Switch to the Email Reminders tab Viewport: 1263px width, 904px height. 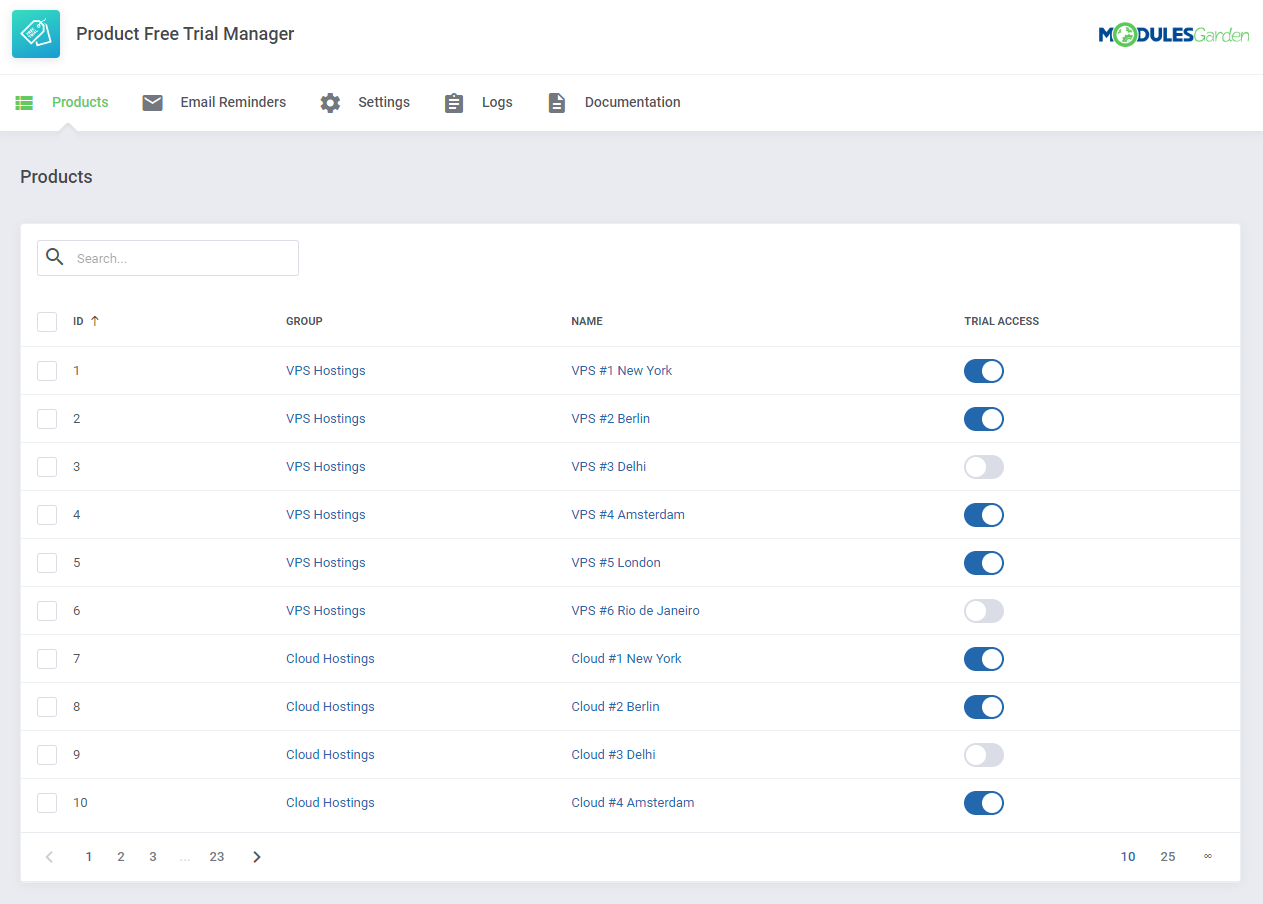pyautogui.click(x=232, y=102)
